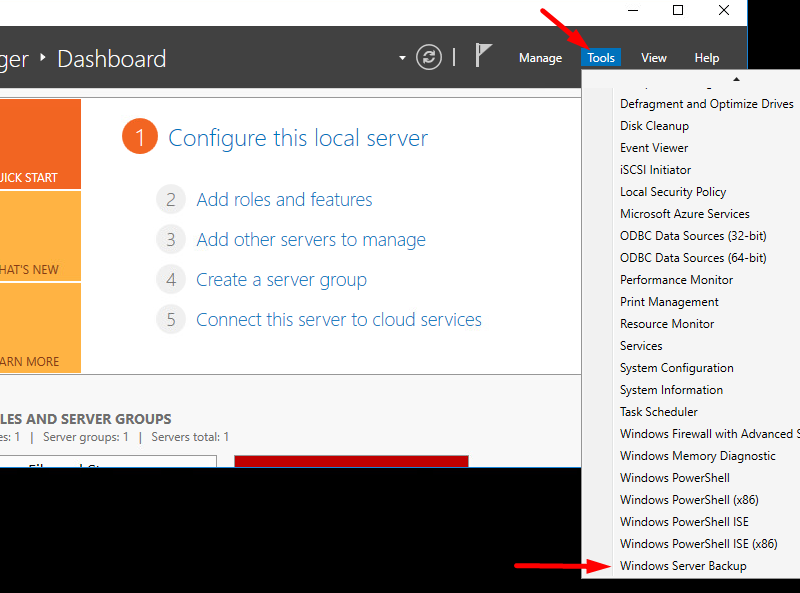
Task: Open the Manage menu
Action: (540, 58)
